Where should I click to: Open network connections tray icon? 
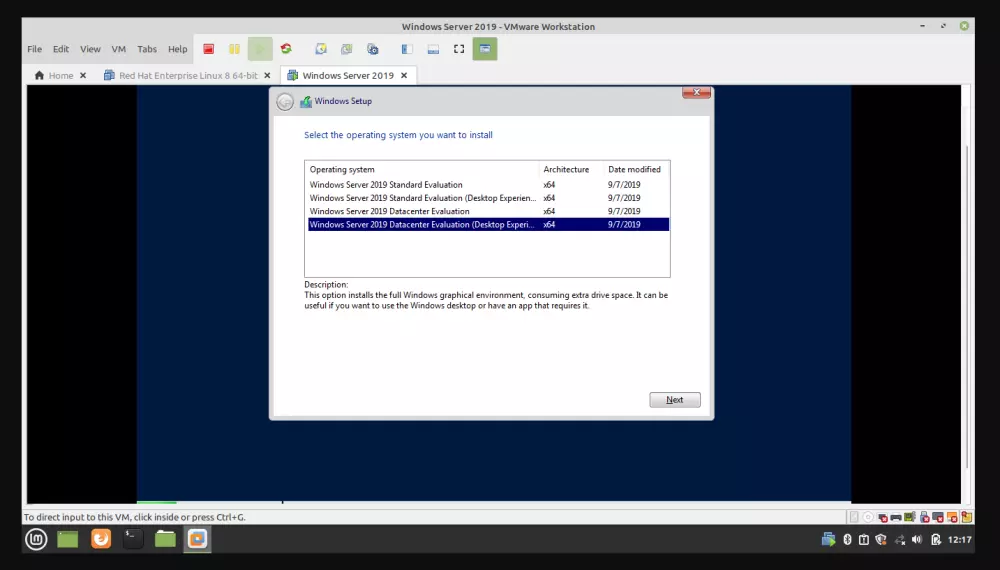point(899,539)
